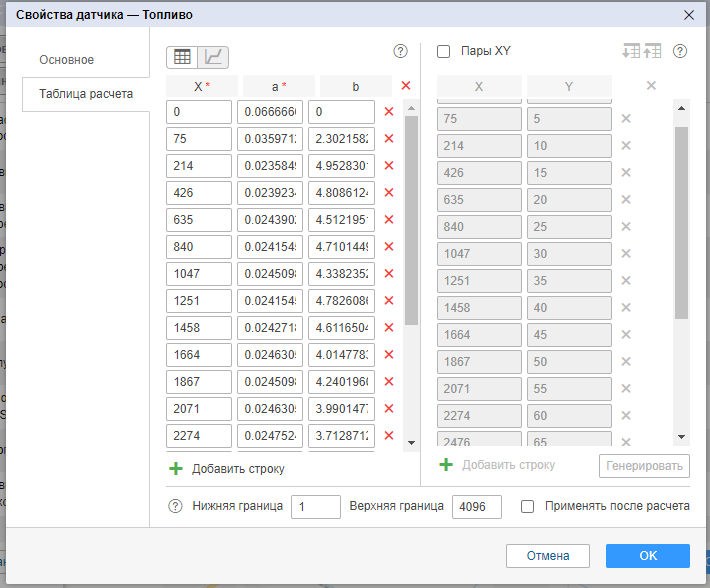Click the b column header
Viewport: 710px width, 588px height.
click(356, 86)
